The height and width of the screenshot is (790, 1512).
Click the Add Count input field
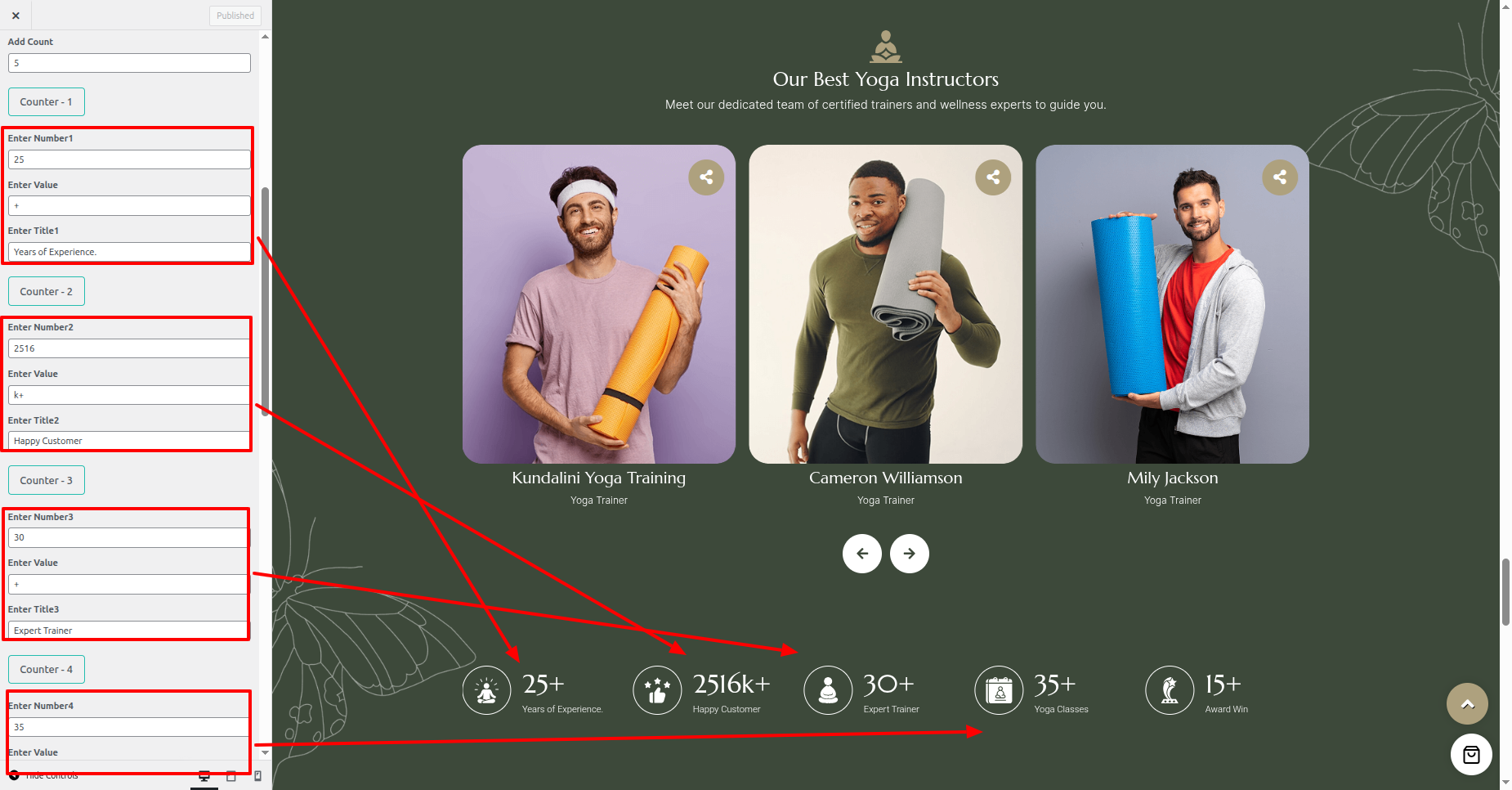[129, 63]
